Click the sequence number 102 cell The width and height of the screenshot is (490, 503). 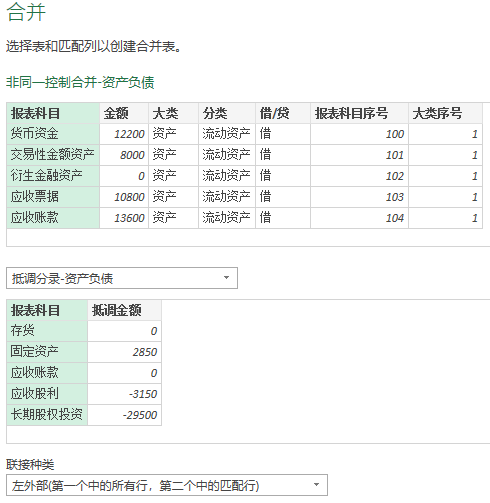click(x=359, y=176)
